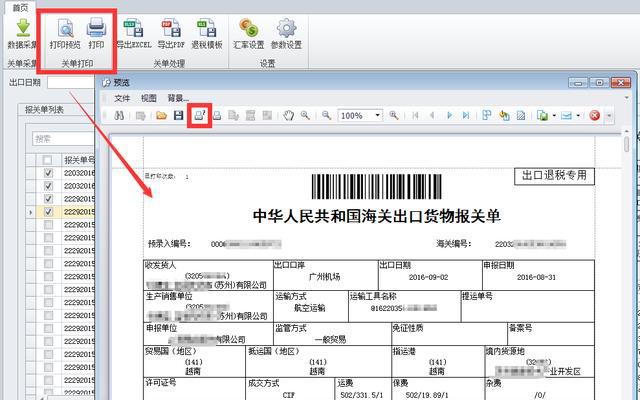Screen dimensions: 640x400
Task: Click the CIF value under 成交方式
Action: [289, 395]
